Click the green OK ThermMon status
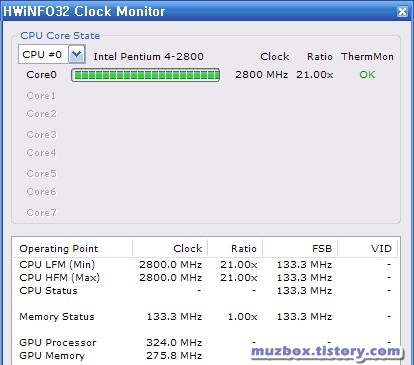Screen dimensions: 414x365 (367, 75)
